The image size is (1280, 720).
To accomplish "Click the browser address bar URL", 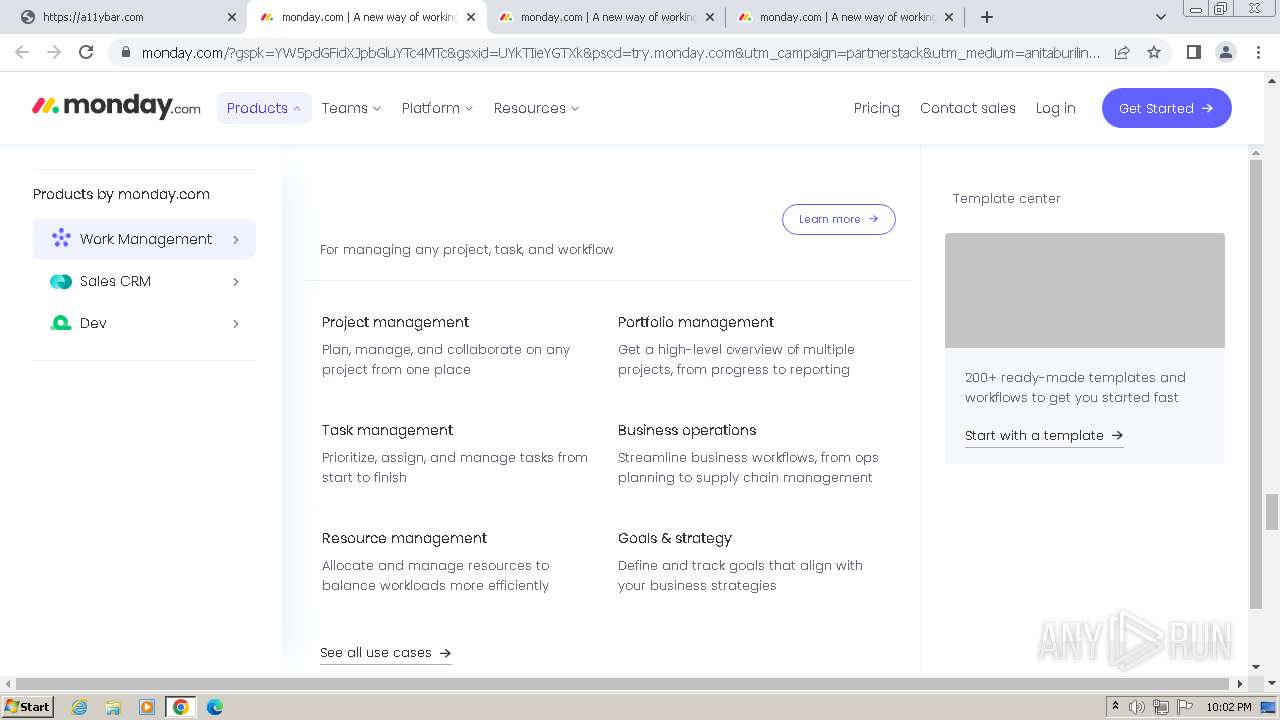I will tap(620, 52).
